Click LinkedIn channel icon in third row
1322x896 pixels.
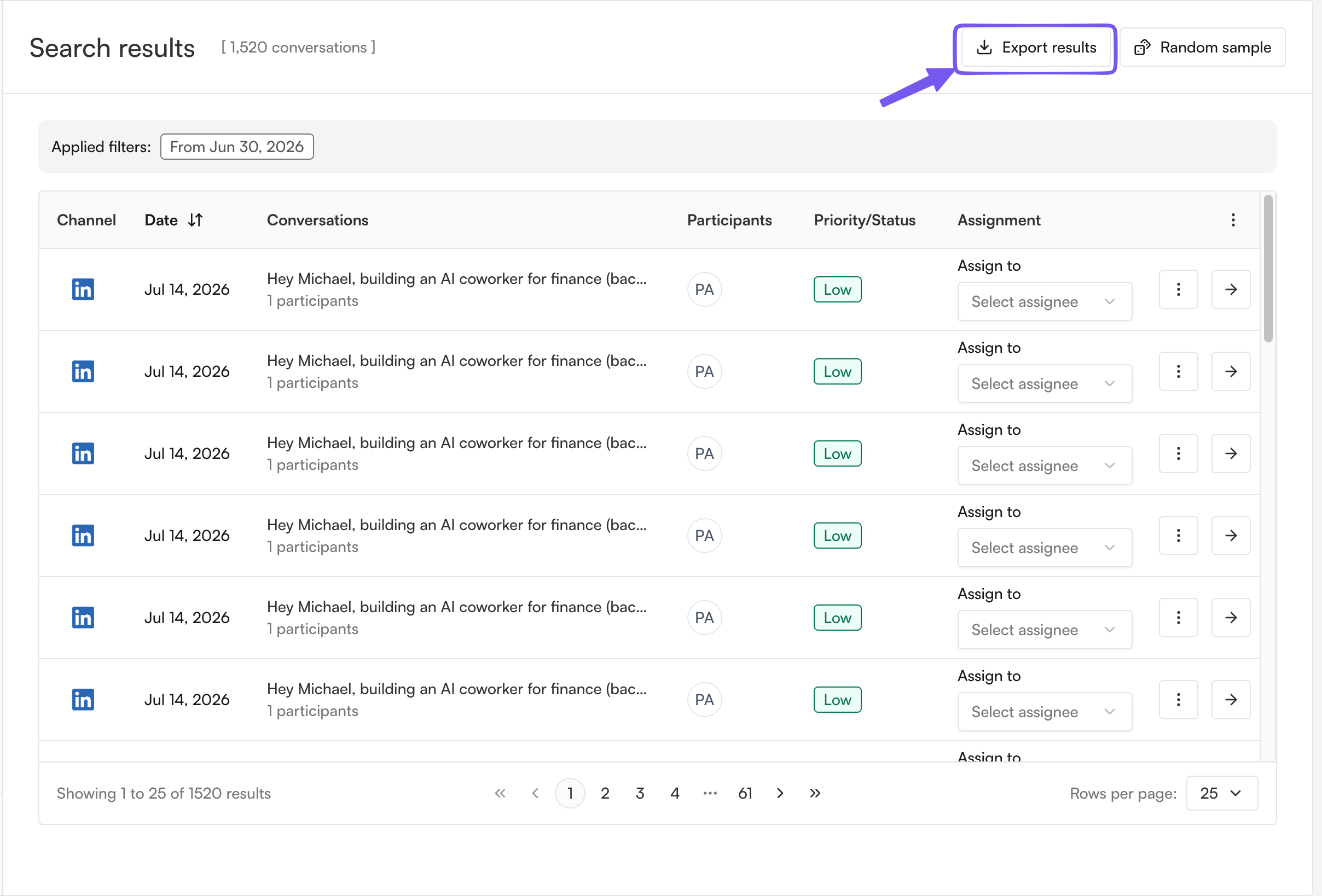(83, 453)
